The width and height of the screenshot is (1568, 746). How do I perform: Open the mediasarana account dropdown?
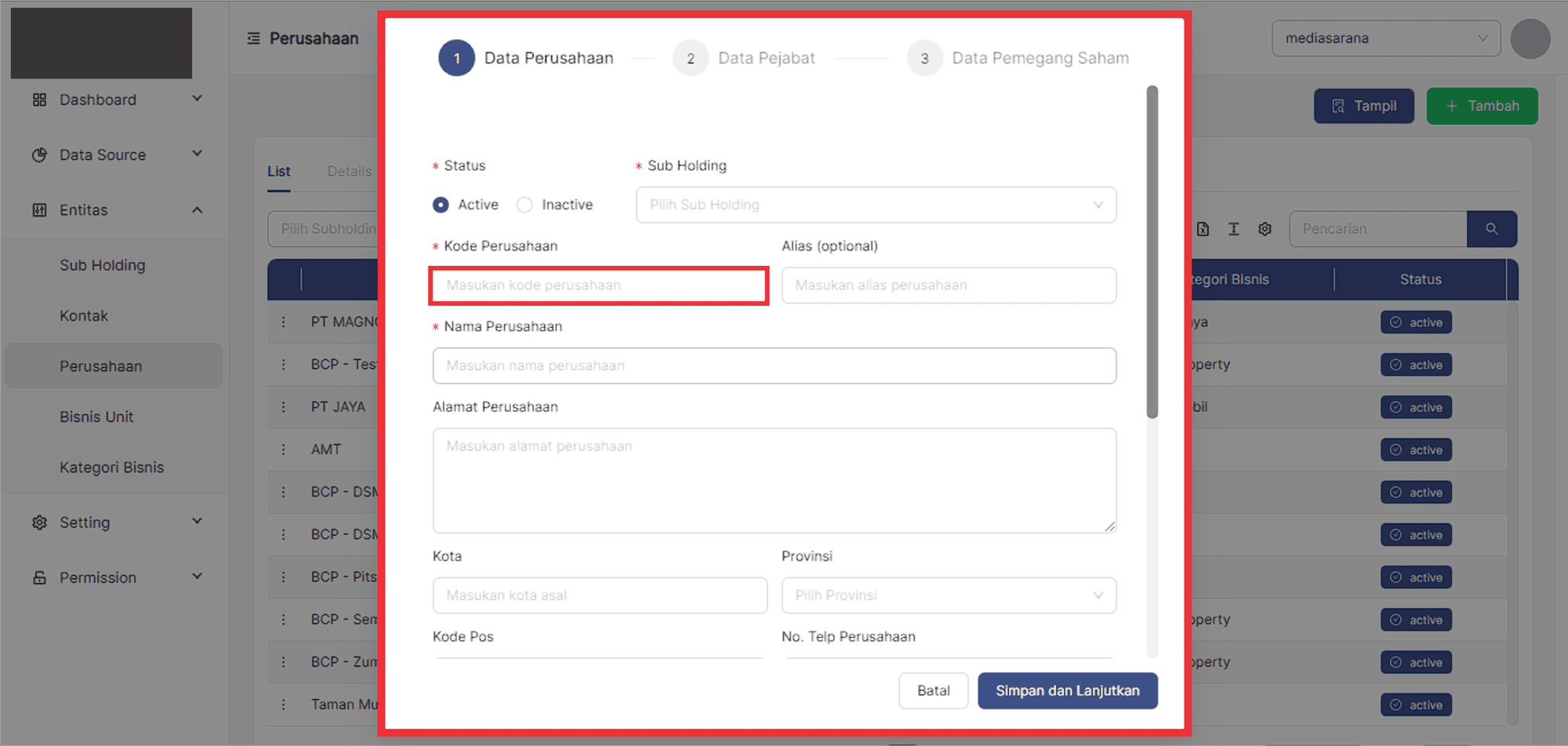click(1385, 38)
